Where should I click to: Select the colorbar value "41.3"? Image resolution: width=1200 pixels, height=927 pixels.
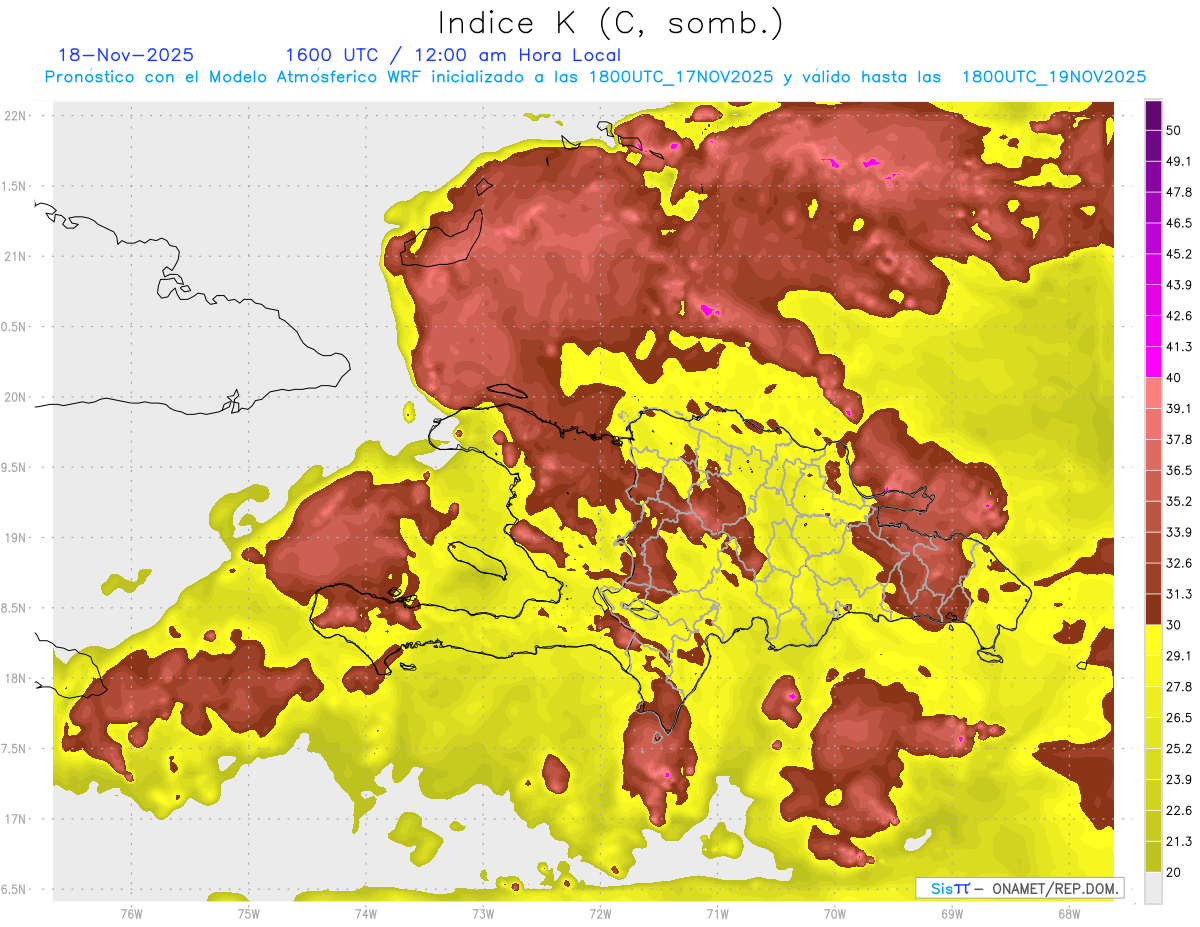pos(1179,347)
